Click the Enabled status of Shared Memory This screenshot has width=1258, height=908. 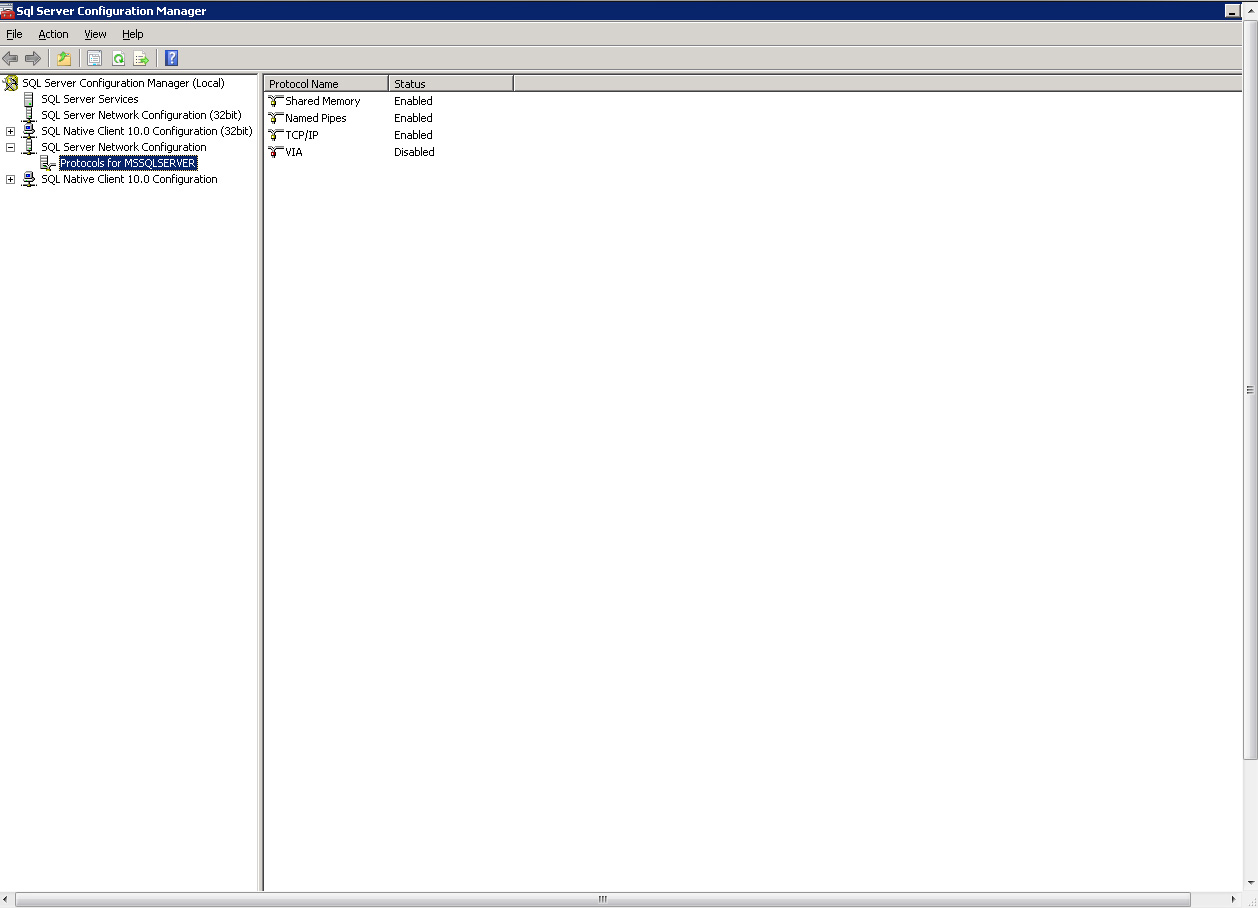tap(413, 101)
